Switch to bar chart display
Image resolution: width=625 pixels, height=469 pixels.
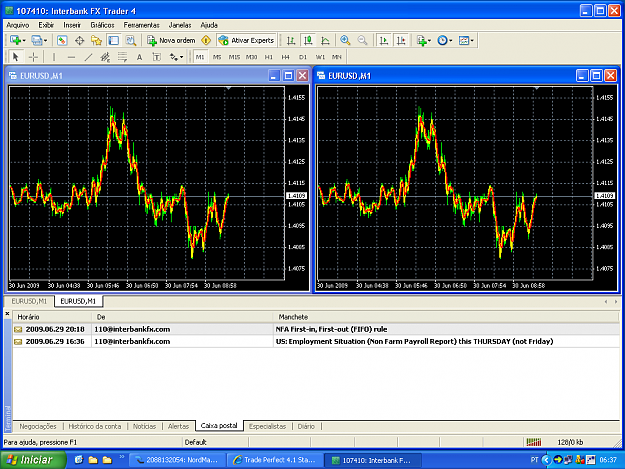(291, 40)
